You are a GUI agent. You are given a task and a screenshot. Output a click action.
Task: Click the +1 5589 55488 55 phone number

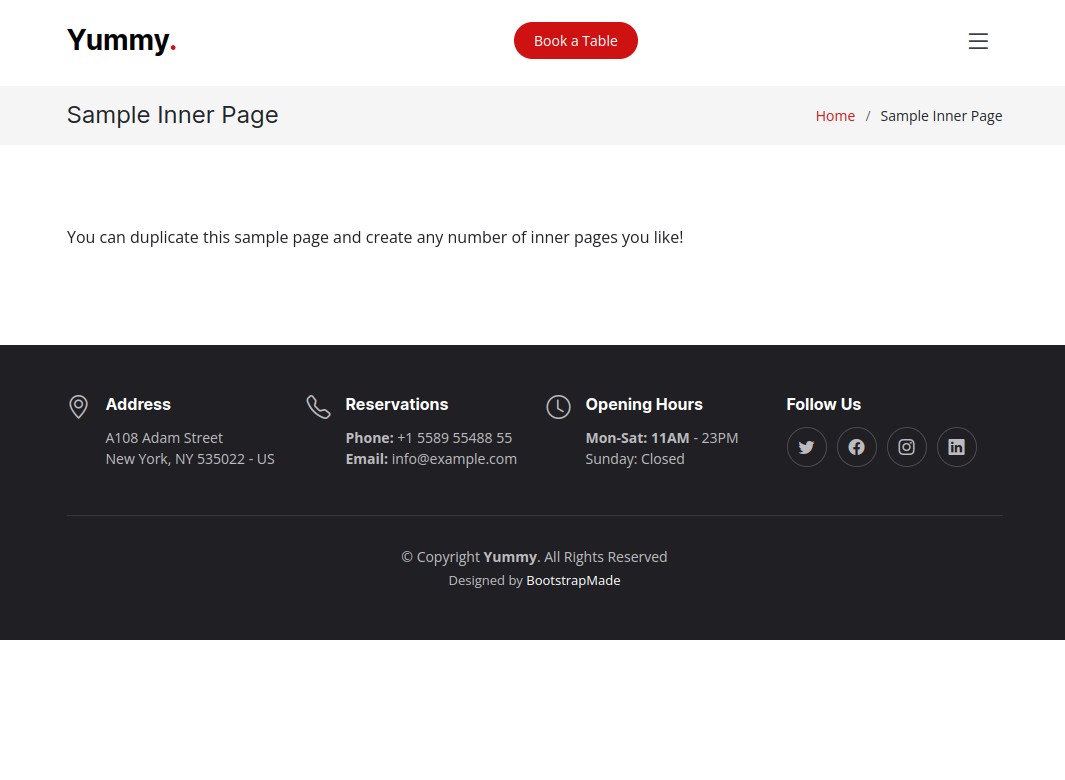click(454, 438)
